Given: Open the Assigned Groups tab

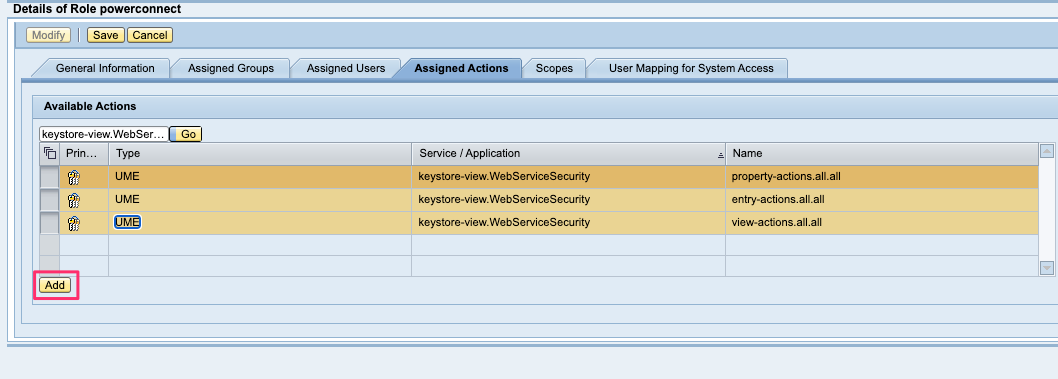Looking at the screenshot, I should (231, 68).
